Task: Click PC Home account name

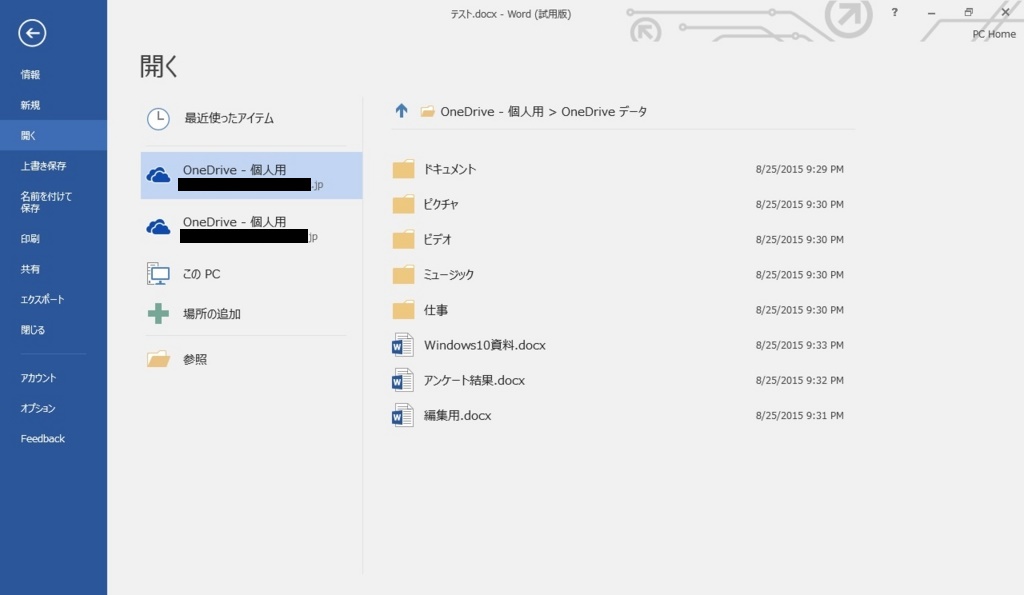Action: pyautogui.click(x=994, y=34)
